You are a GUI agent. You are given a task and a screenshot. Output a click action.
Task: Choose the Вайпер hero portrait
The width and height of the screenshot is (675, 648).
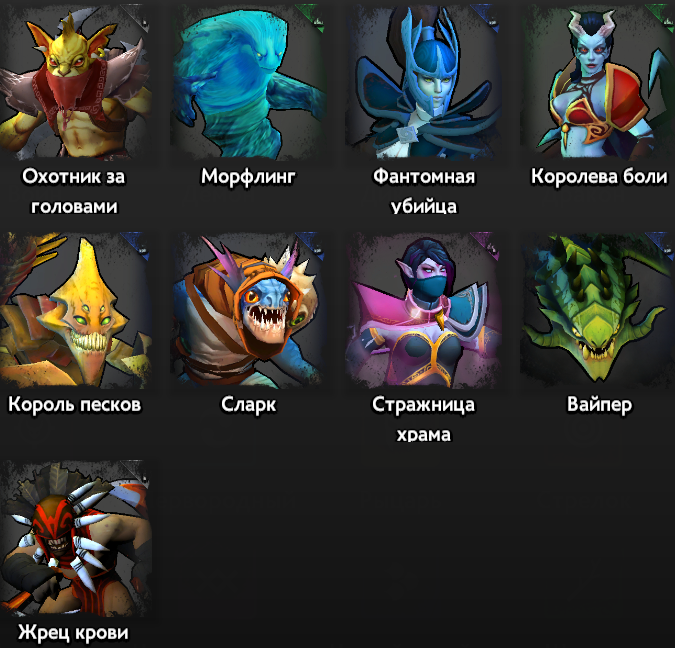[x=598, y=310]
